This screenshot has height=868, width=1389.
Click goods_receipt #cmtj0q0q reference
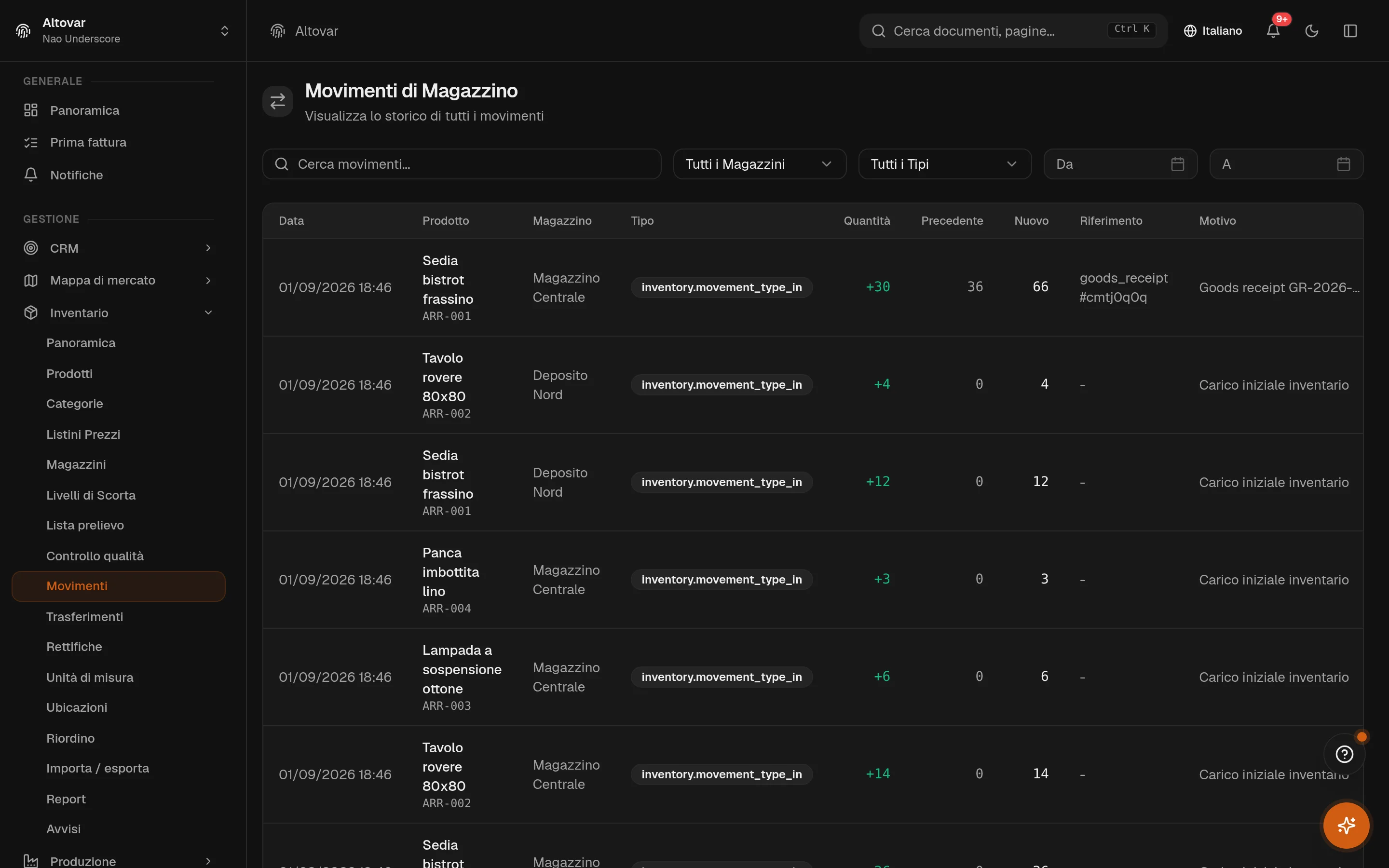pos(1123,287)
